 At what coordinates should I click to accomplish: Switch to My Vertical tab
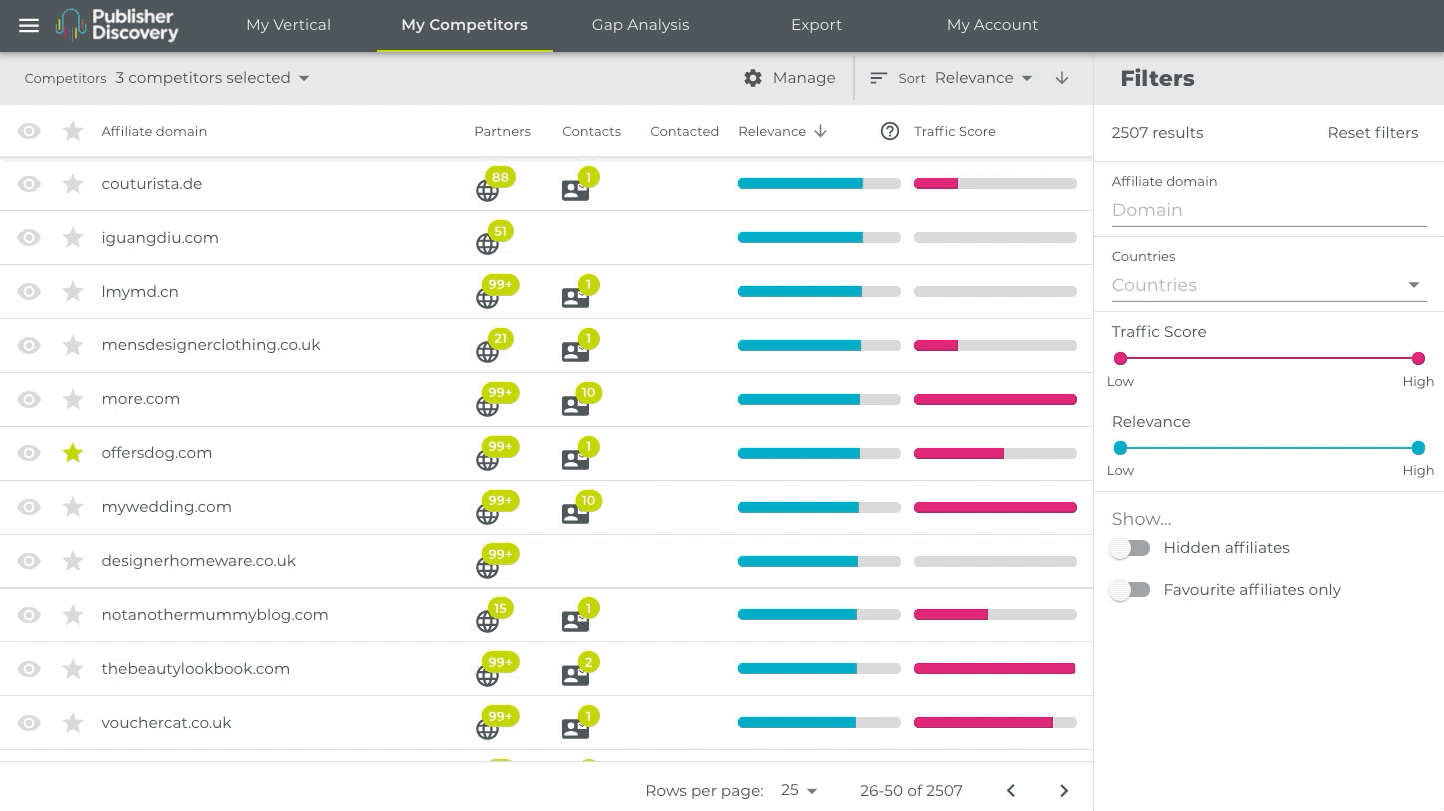click(x=288, y=25)
